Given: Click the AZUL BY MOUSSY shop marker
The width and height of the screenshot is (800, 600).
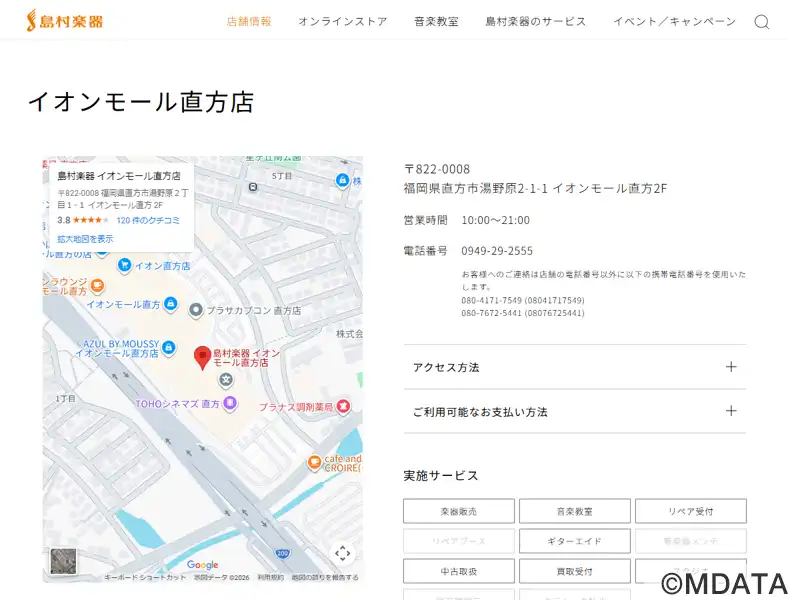Looking at the screenshot, I should (x=169, y=343).
